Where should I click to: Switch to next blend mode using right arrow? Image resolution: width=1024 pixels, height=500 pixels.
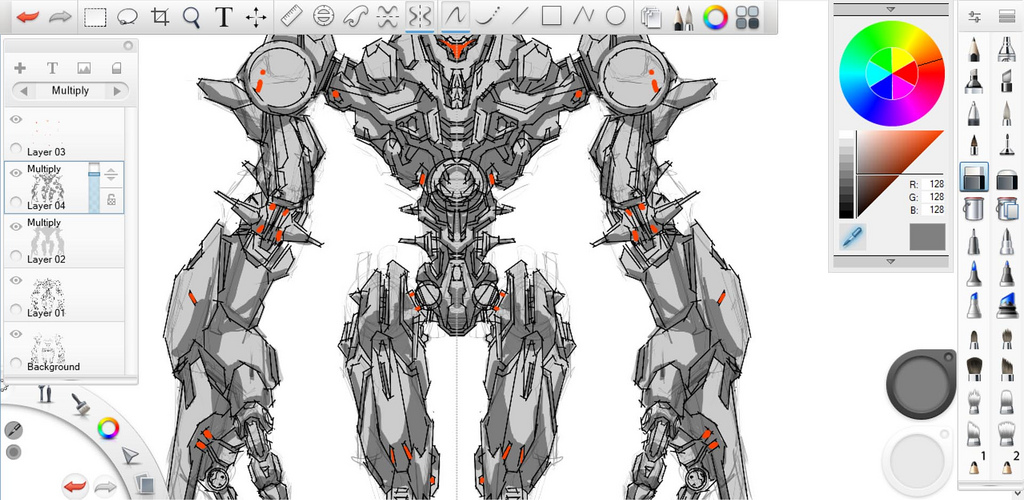pos(118,91)
